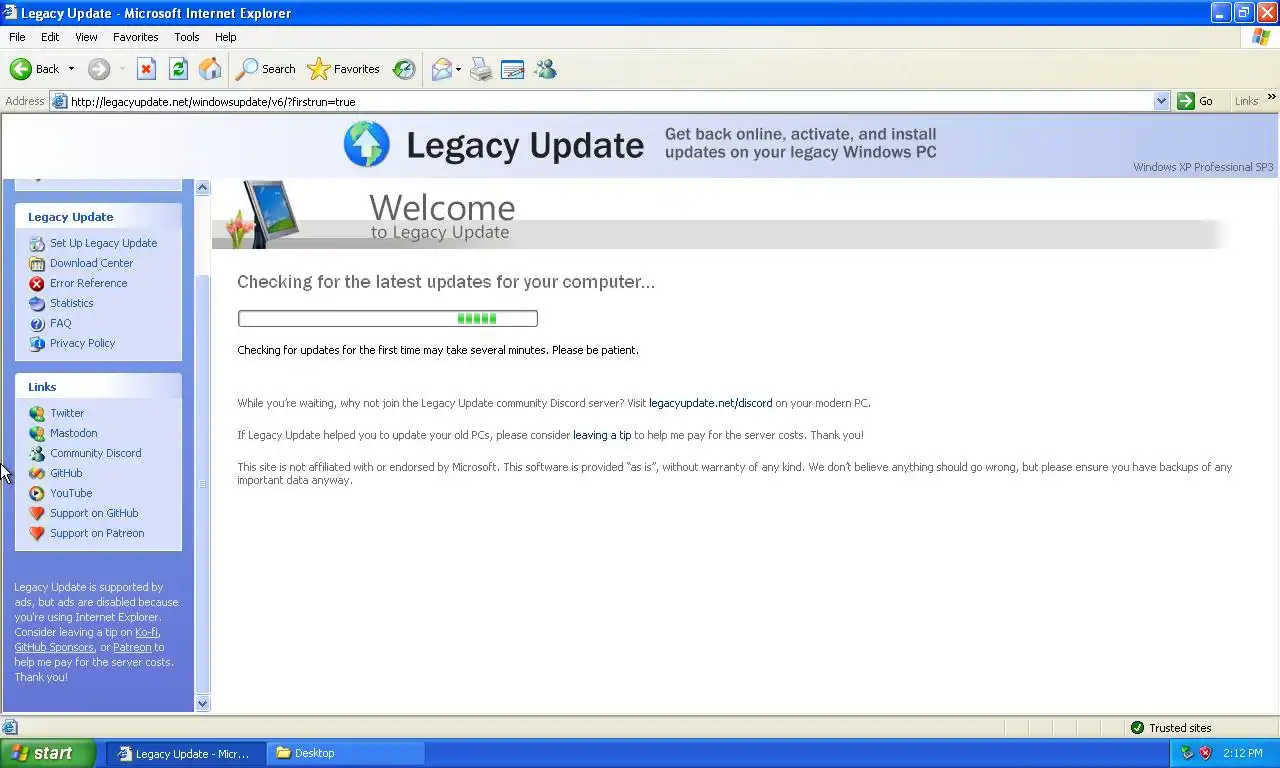
Task: Click the Error Reference link text
Action: coord(89,283)
